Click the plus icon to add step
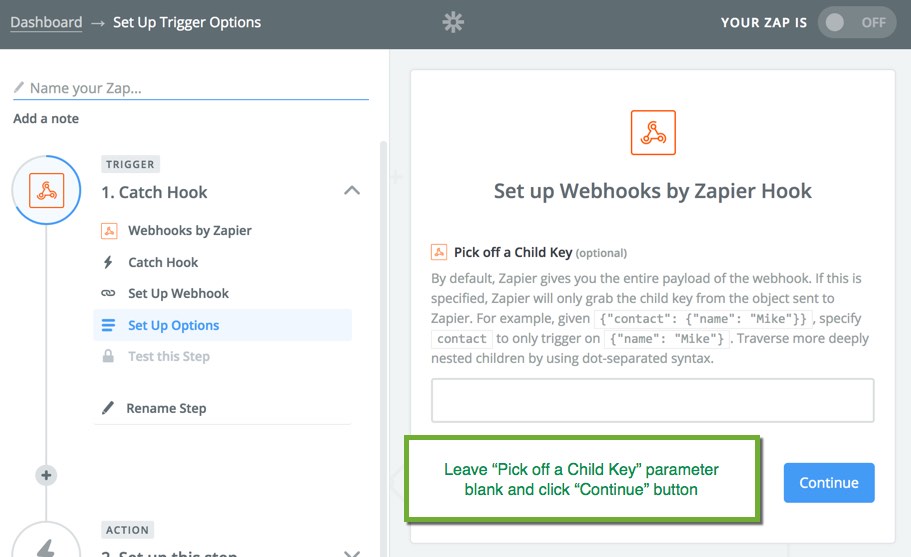Image resolution: width=911 pixels, height=557 pixels. [46, 475]
